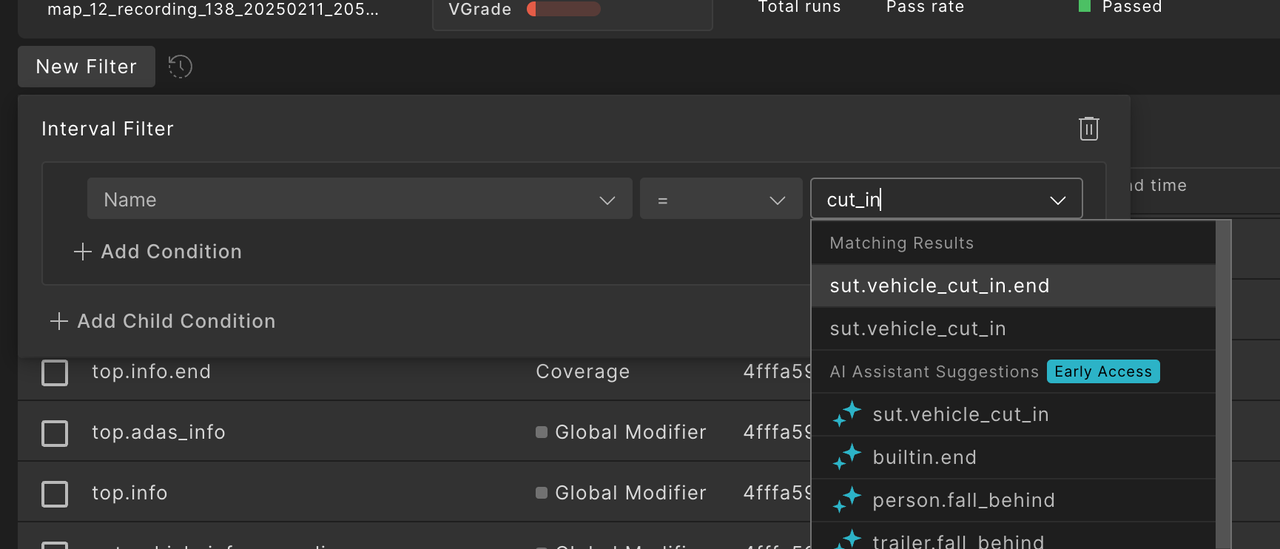Click sparkle icon beside person.fall_behind suggestion
Image resolution: width=1280 pixels, height=549 pixels.
[x=847, y=500]
